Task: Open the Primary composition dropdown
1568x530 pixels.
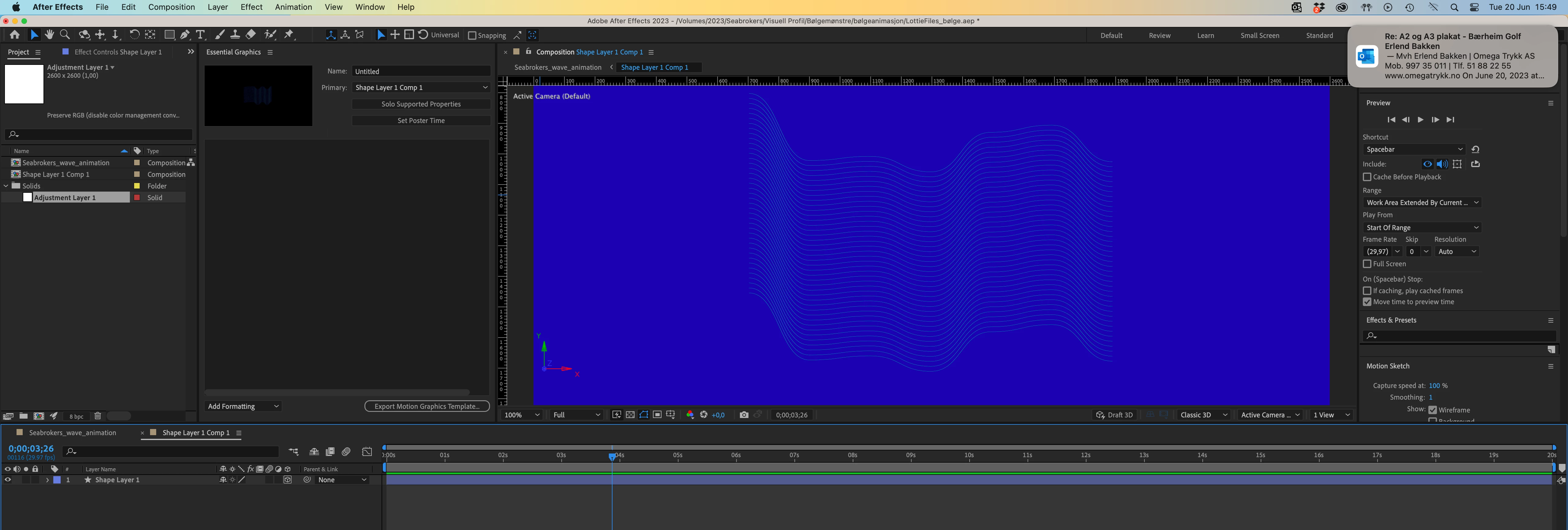Action: 421,88
